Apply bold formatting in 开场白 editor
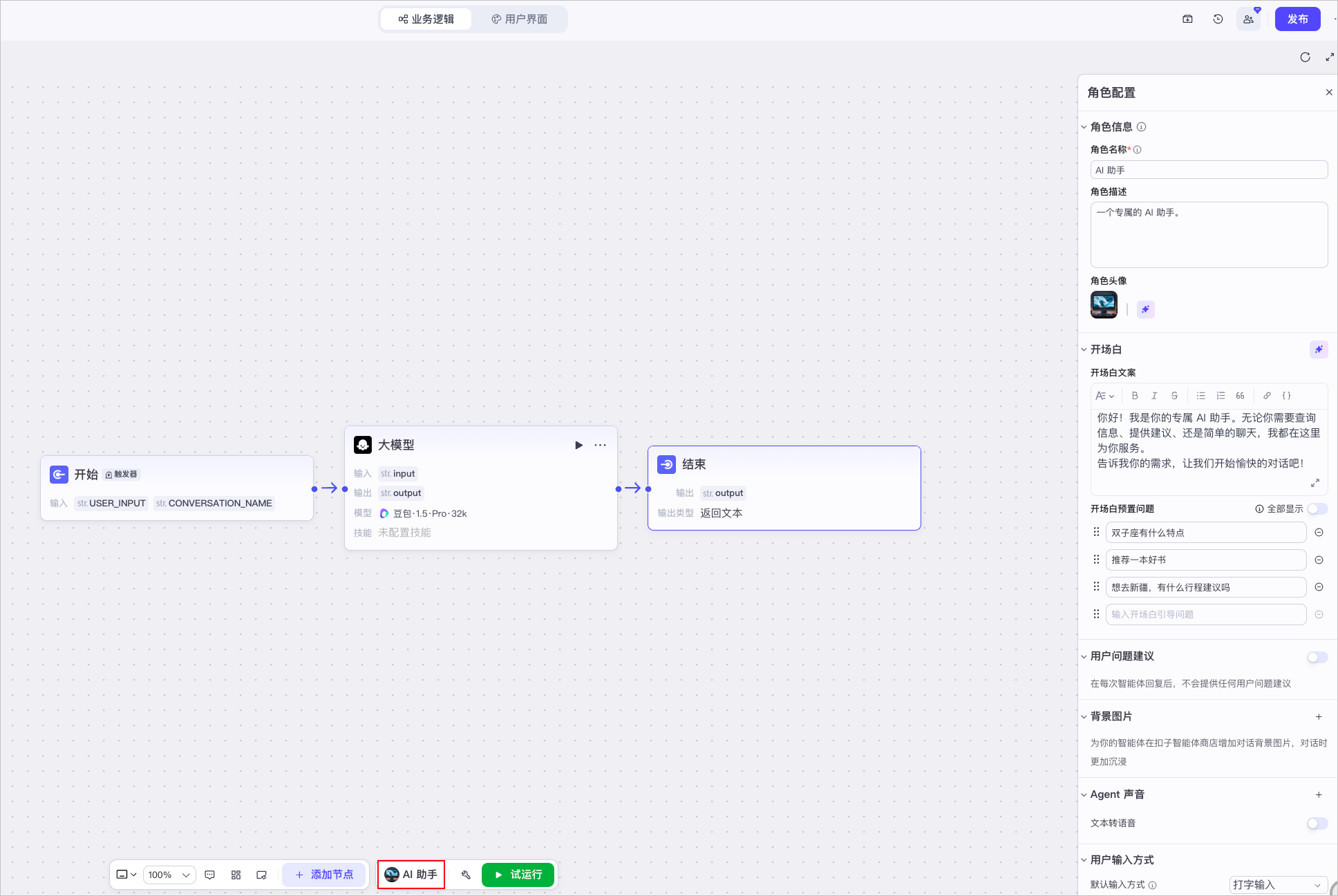Image resolution: width=1338 pixels, height=896 pixels. click(1134, 396)
